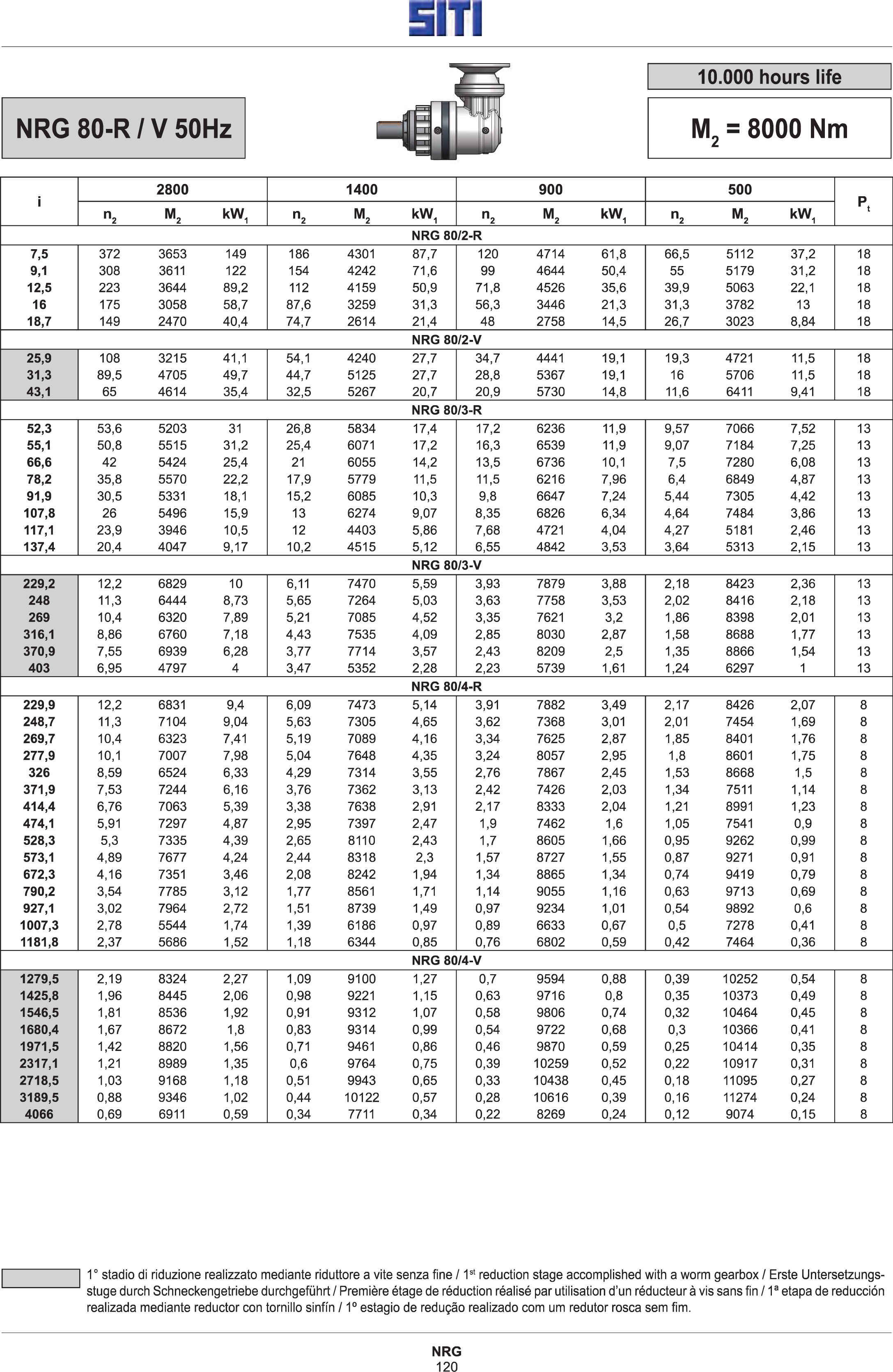Click shaded ratio cell '229,2'
The height and width of the screenshot is (1372, 893).
(x=39, y=583)
